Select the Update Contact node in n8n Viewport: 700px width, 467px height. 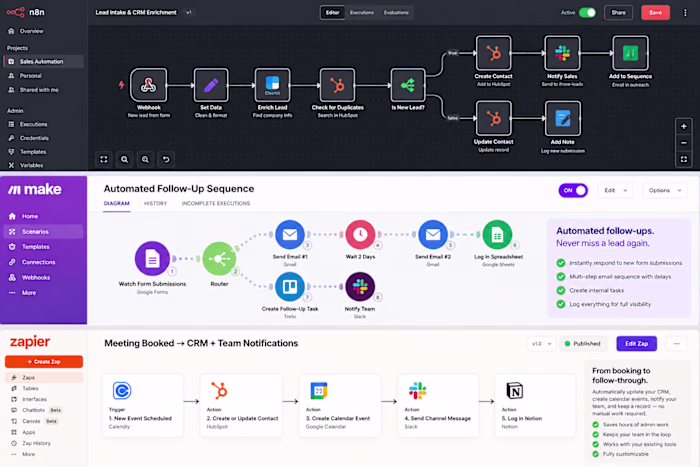coord(493,118)
